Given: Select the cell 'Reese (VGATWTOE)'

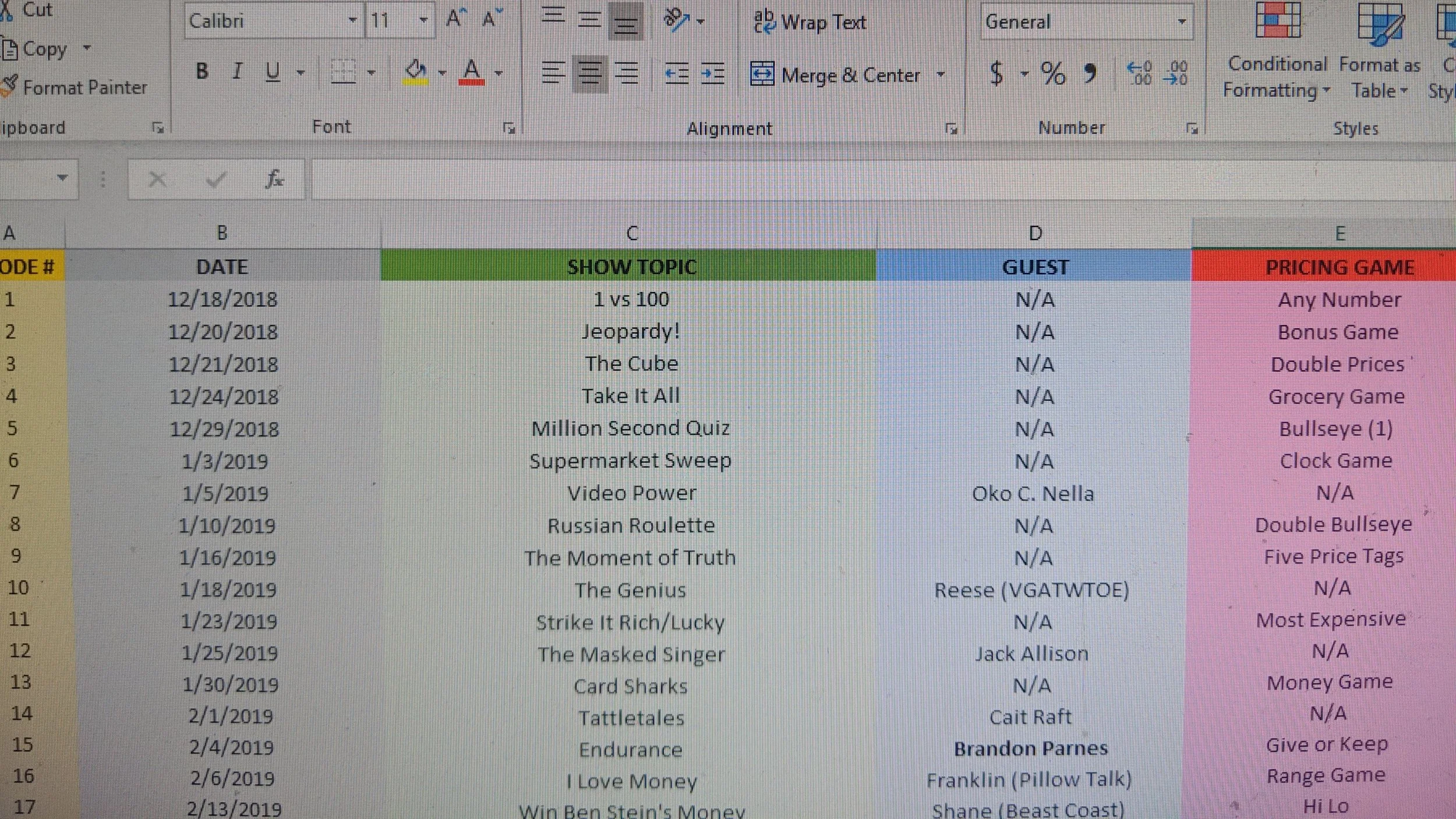Looking at the screenshot, I should pyautogui.click(x=1032, y=590).
